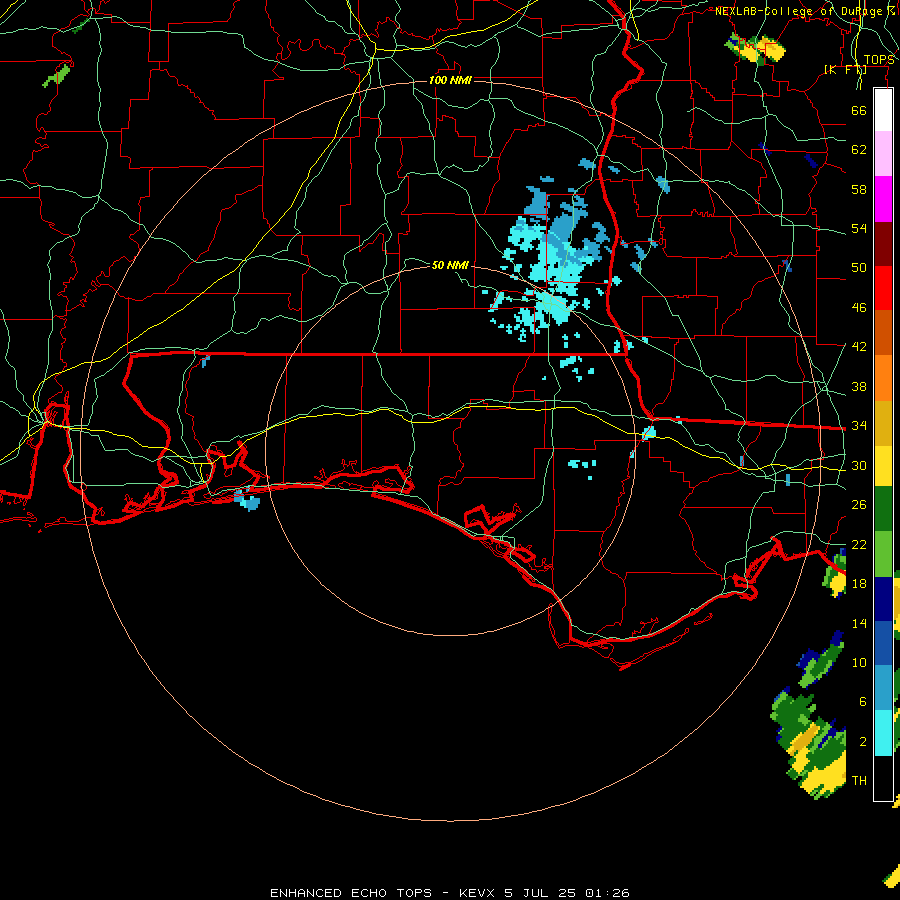Click the 'TOPS' legend heading

point(879,60)
